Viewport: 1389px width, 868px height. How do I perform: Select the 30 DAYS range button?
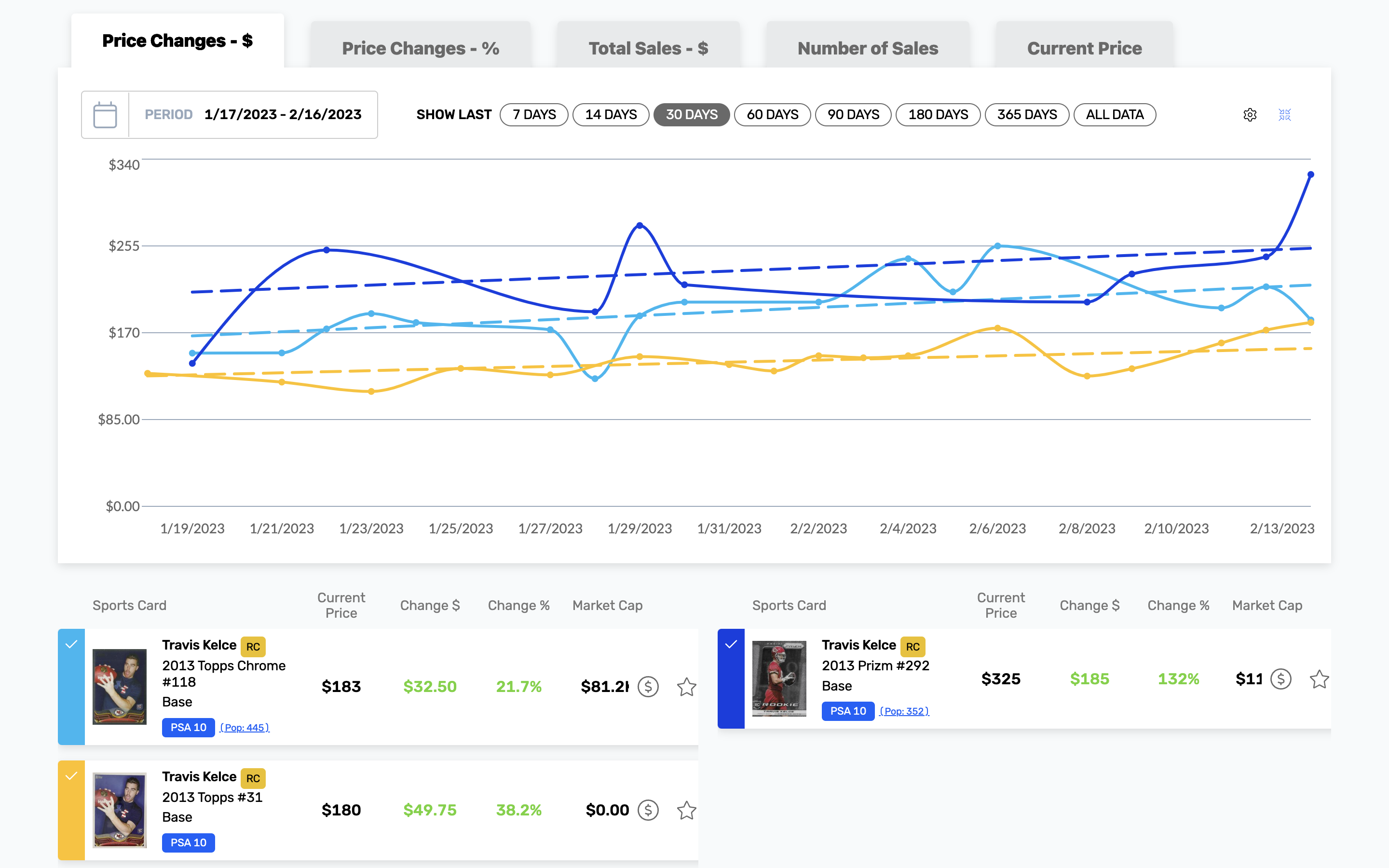coord(692,115)
